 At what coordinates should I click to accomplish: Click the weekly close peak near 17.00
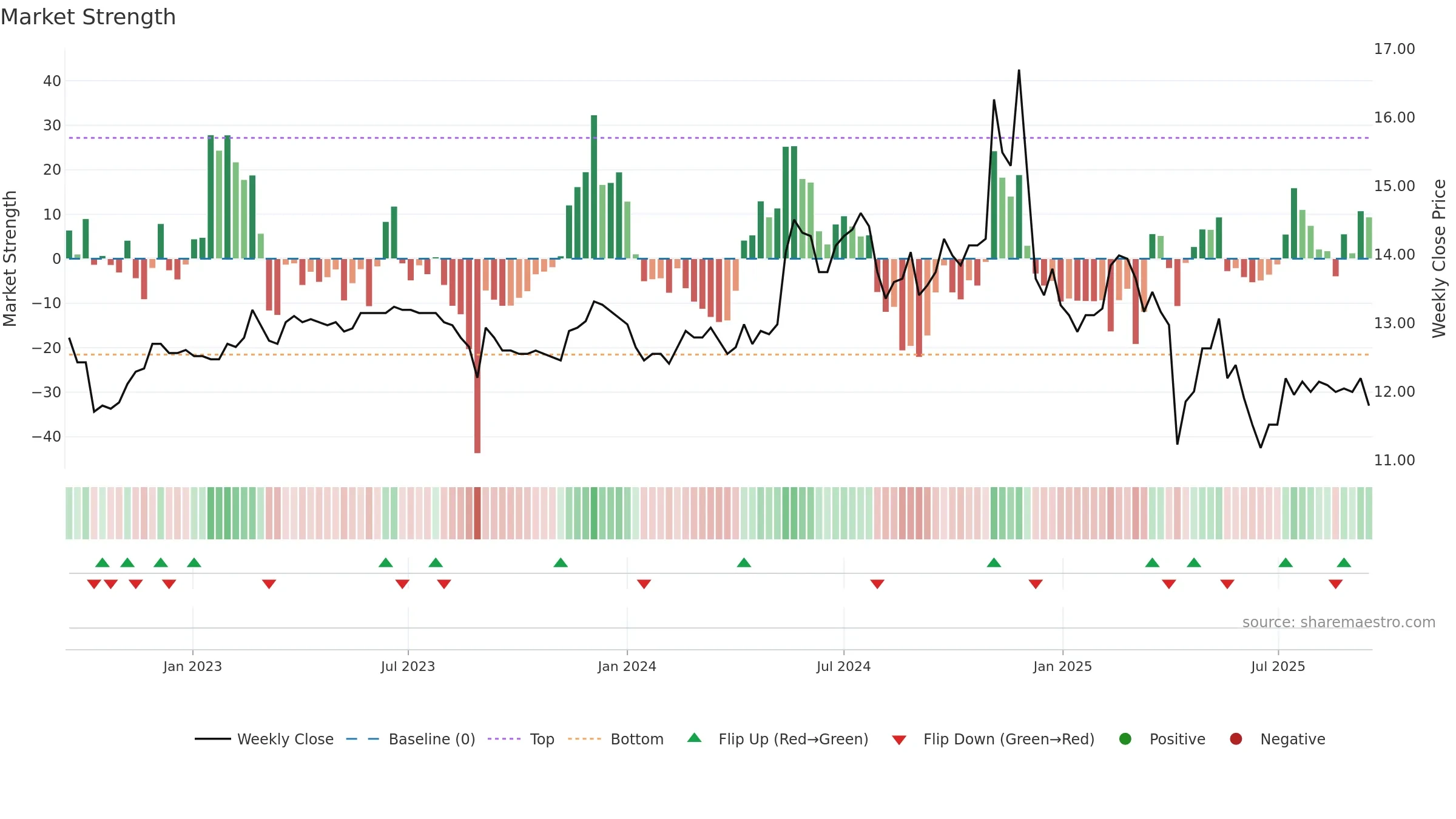click(x=1019, y=70)
